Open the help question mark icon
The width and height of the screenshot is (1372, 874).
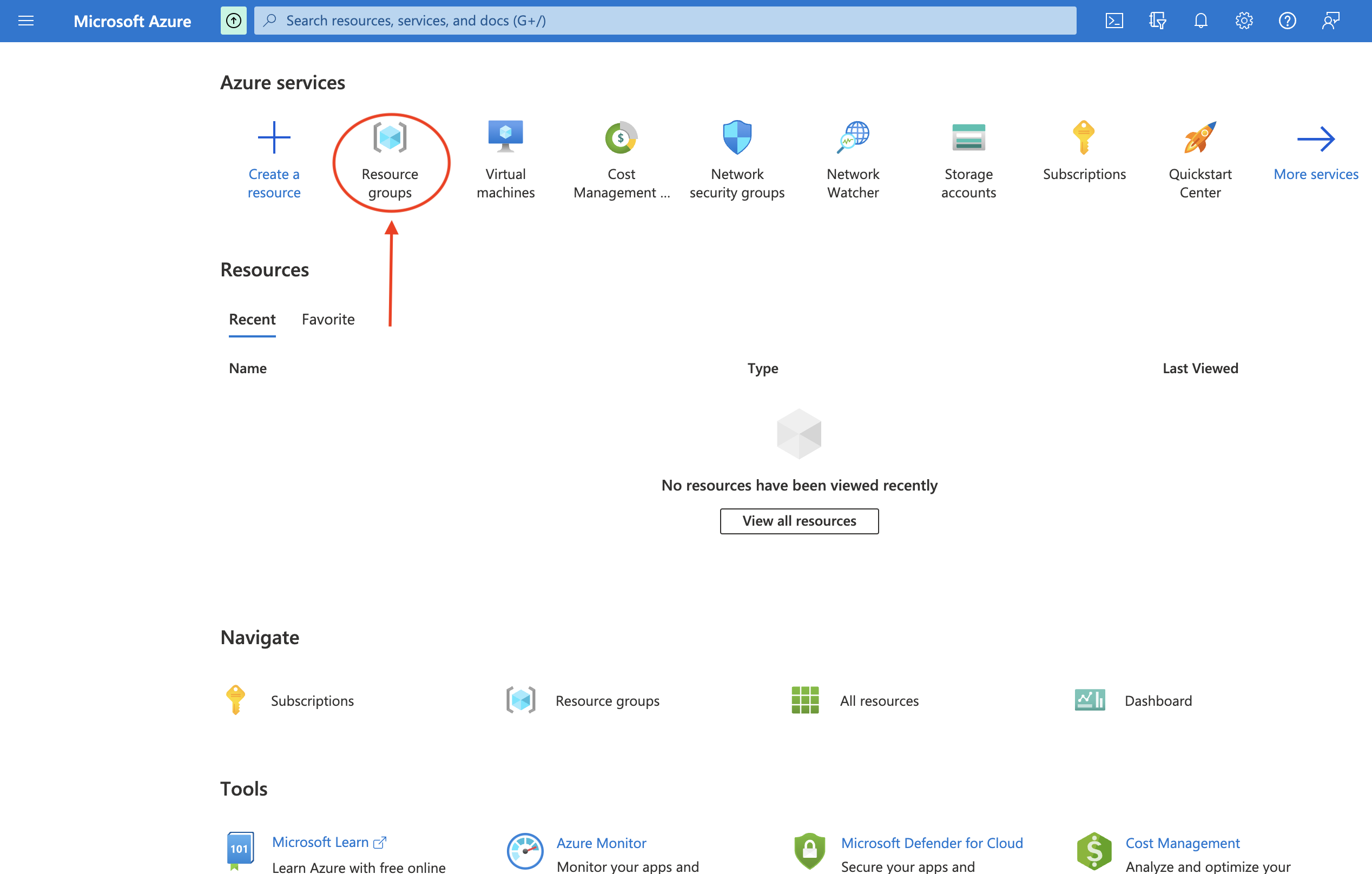(1287, 21)
